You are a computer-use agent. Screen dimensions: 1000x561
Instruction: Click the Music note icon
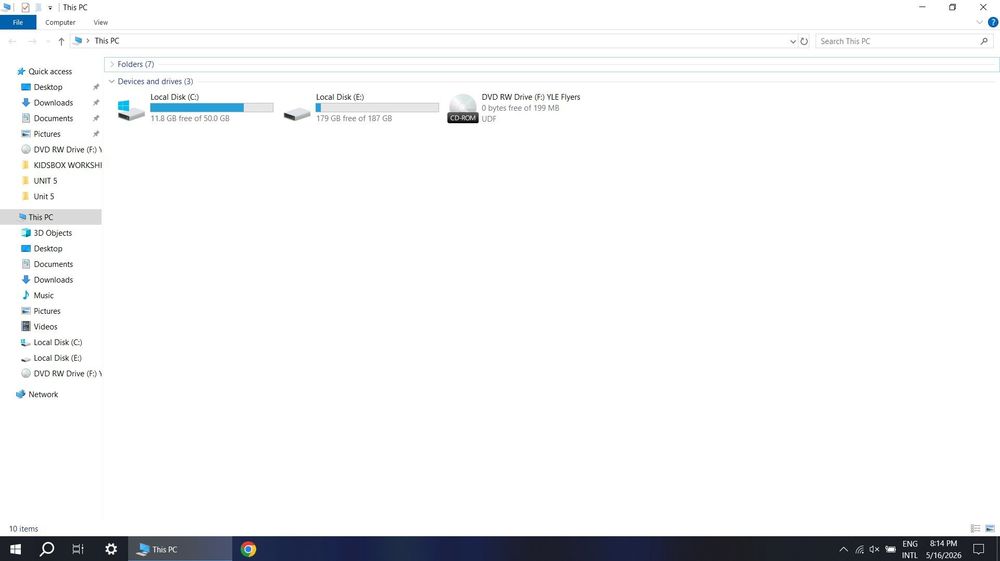(26, 296)
